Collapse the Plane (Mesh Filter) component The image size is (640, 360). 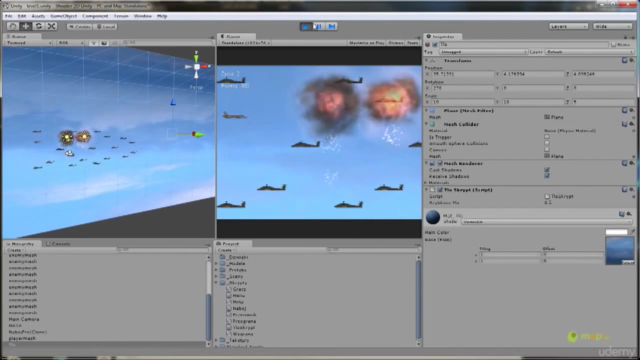point(427,111)
